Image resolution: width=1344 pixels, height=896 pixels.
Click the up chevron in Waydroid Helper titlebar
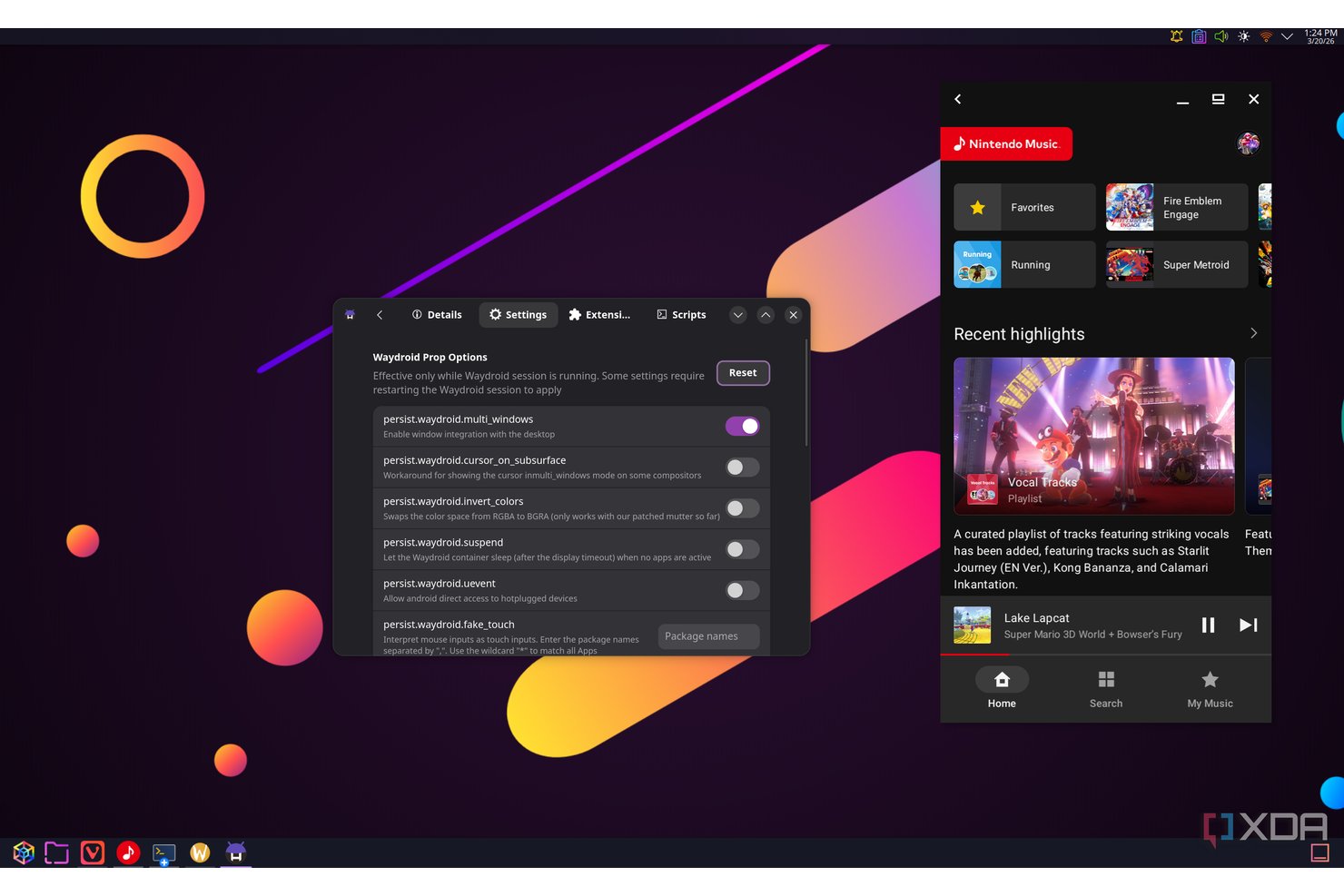(x=766, y=315)
